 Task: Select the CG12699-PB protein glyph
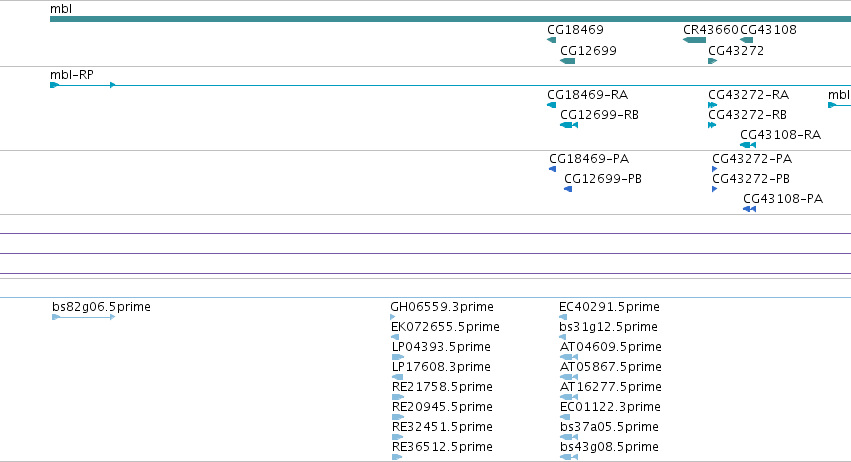coord(568,189)
